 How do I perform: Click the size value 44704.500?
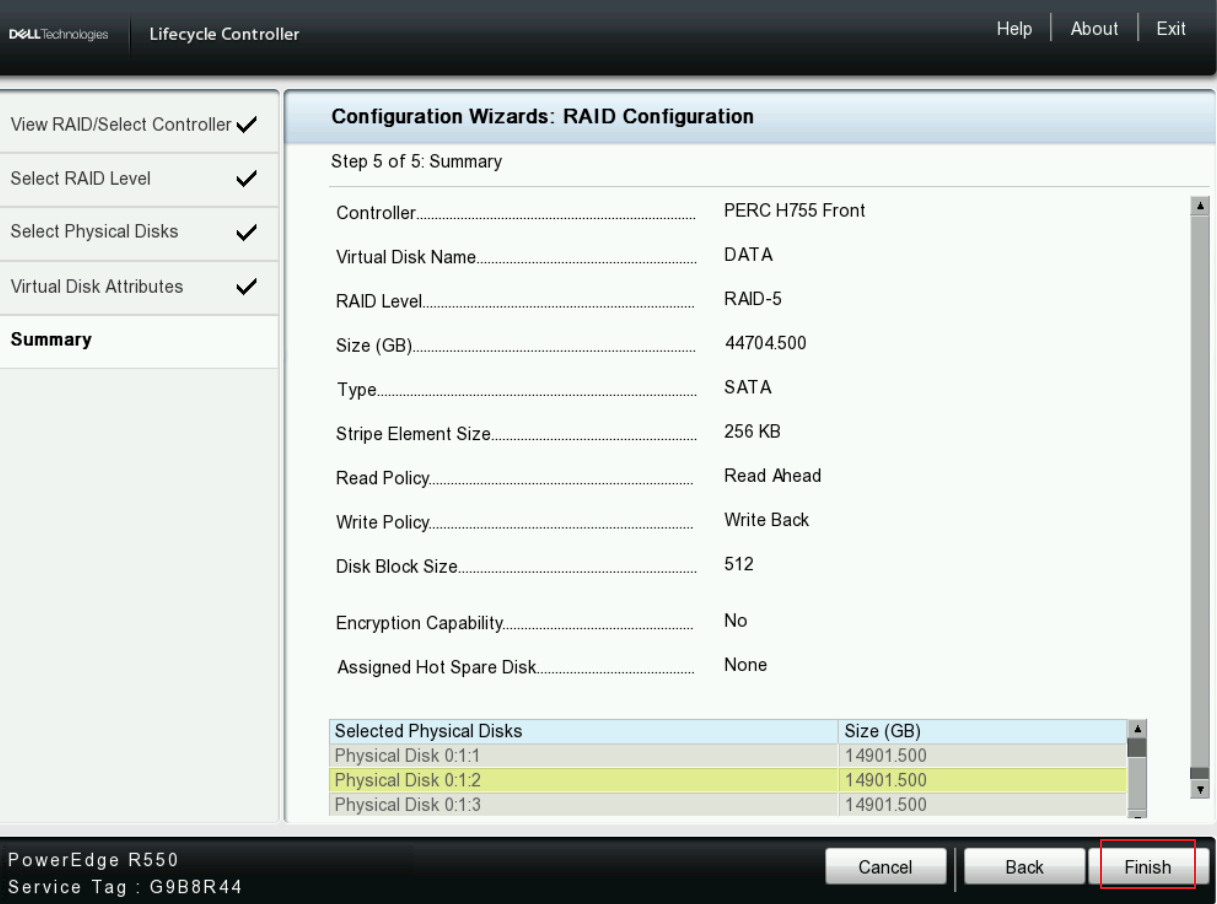pyautogui.click(x=765, y=343)
